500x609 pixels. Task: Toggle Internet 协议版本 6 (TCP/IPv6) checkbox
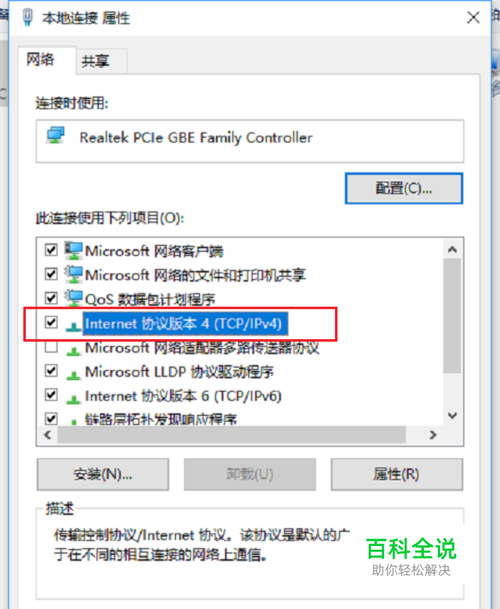click(51, 395)
